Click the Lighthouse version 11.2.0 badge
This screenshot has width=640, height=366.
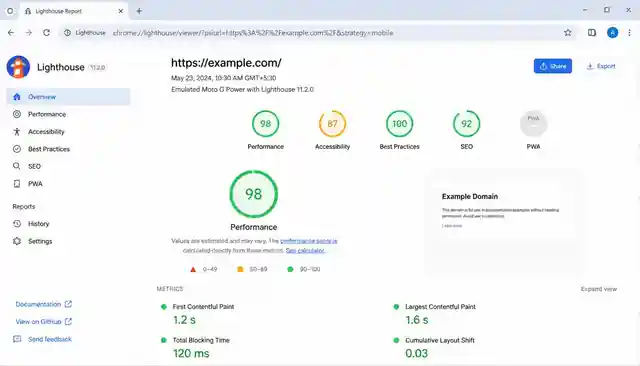coord(98,67)
